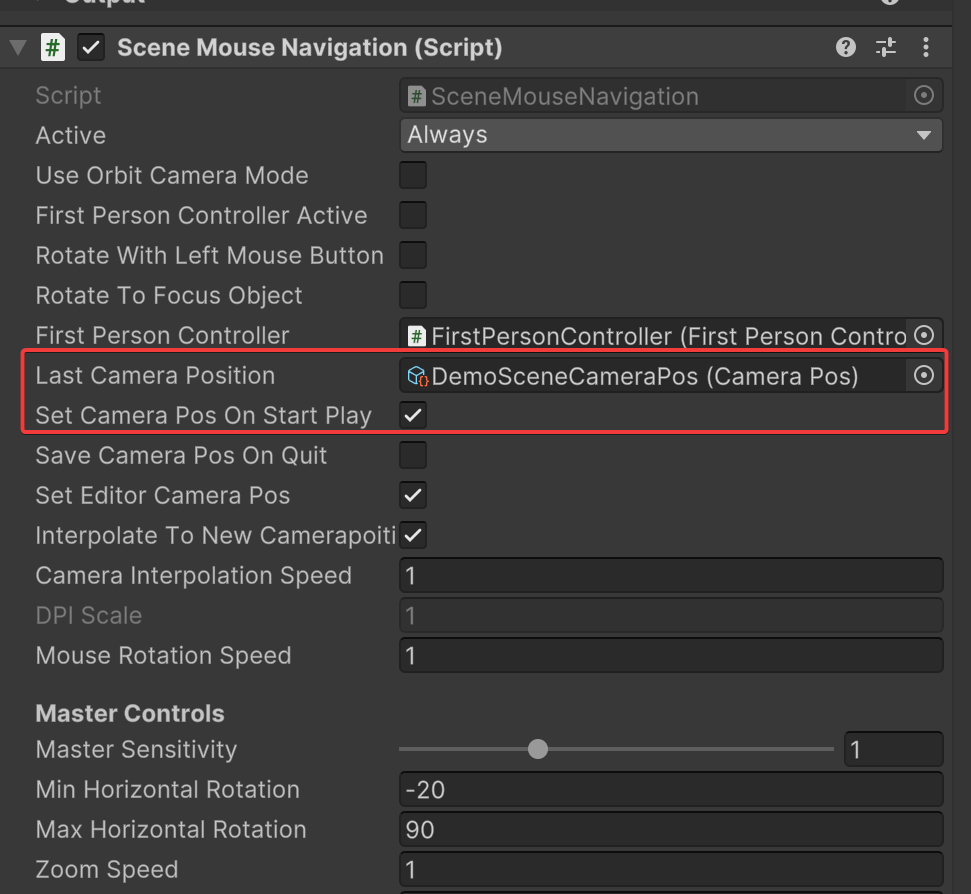The image size is (971, 894).
Task: Open the Active dropdown set to Always
Action: (670, 135)
